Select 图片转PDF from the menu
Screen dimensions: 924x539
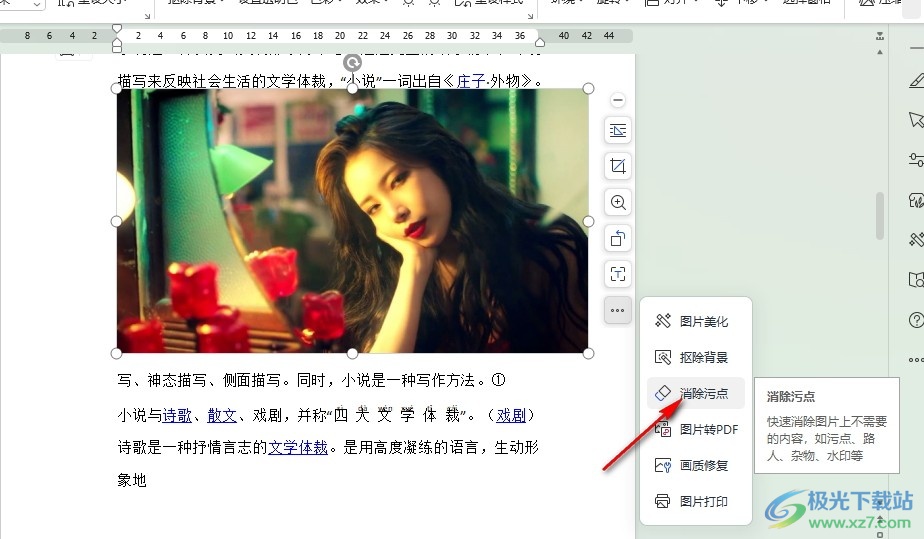tap(708, 430)
